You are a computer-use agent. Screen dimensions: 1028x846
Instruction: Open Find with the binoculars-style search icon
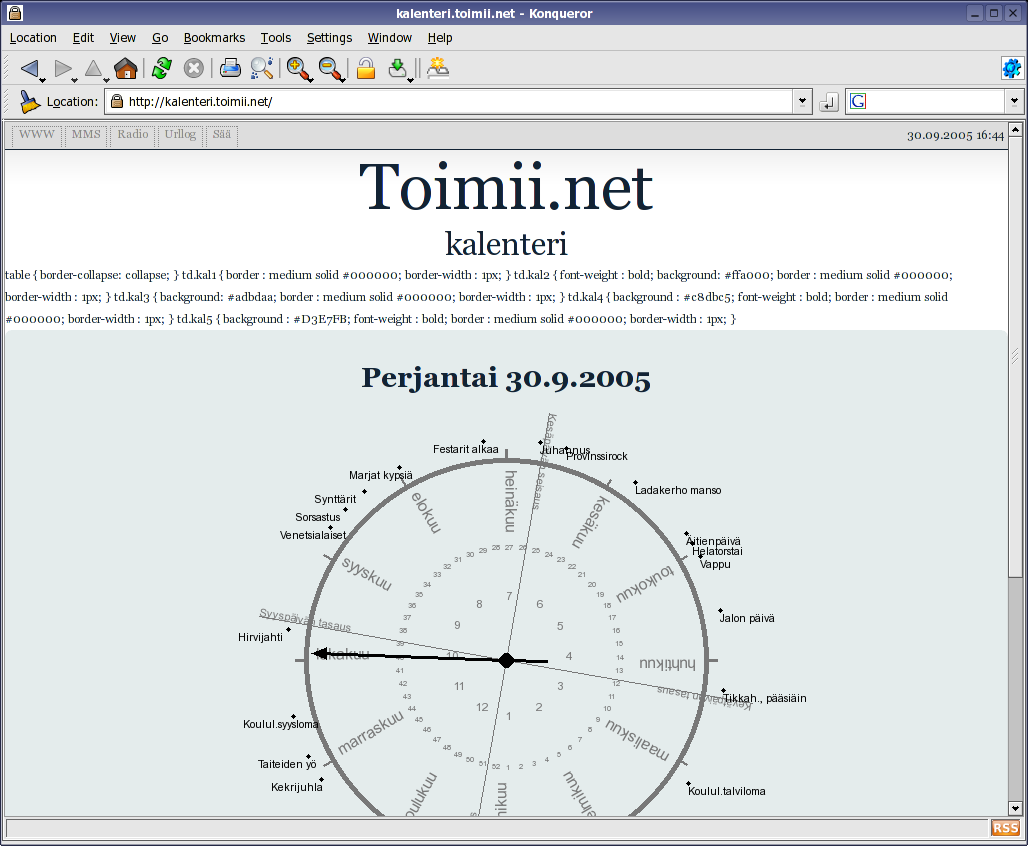[x=262, y=68]
